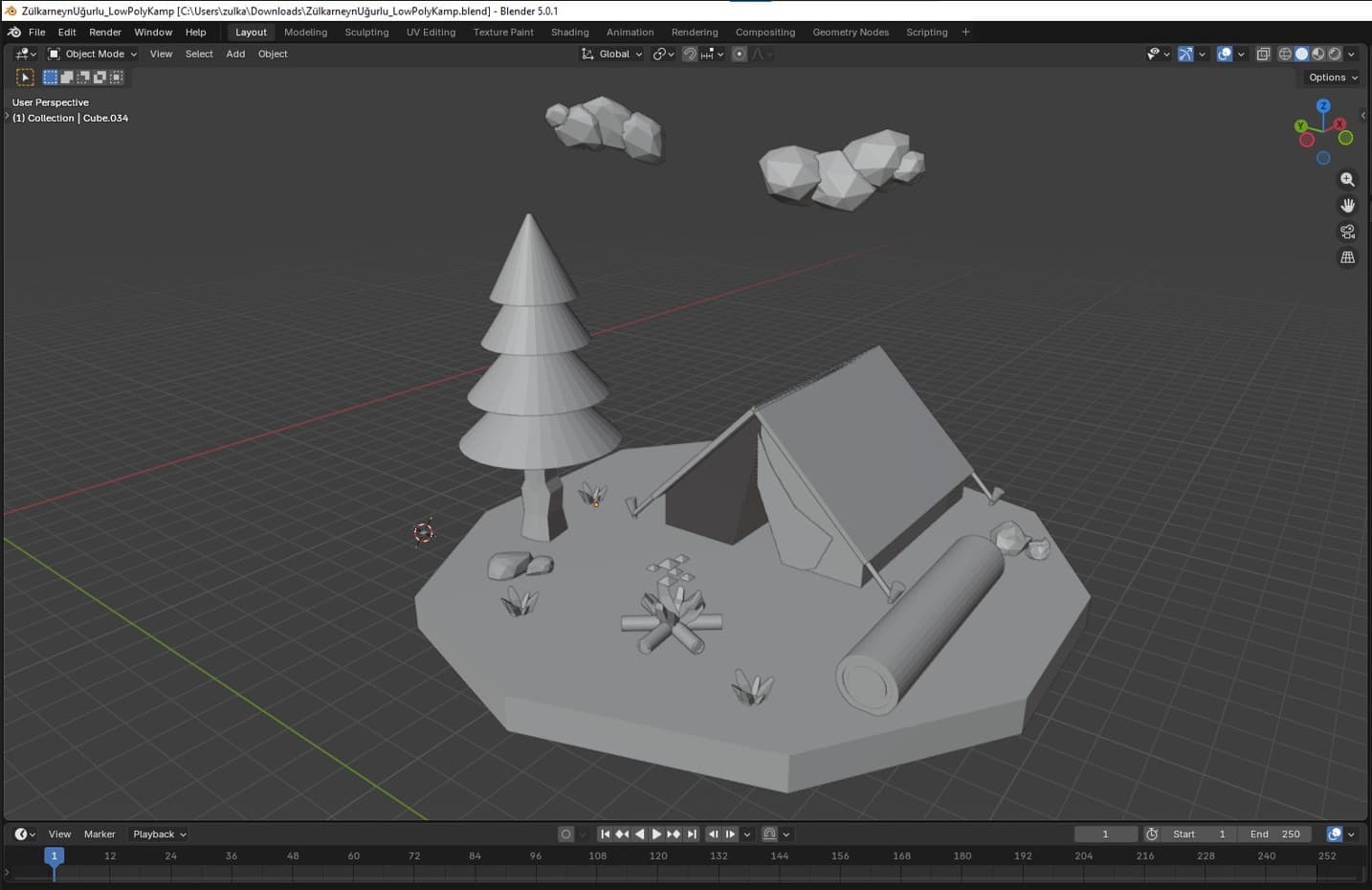
Task: Switch to Rendered viewport shading
Action: (1334, 54)
